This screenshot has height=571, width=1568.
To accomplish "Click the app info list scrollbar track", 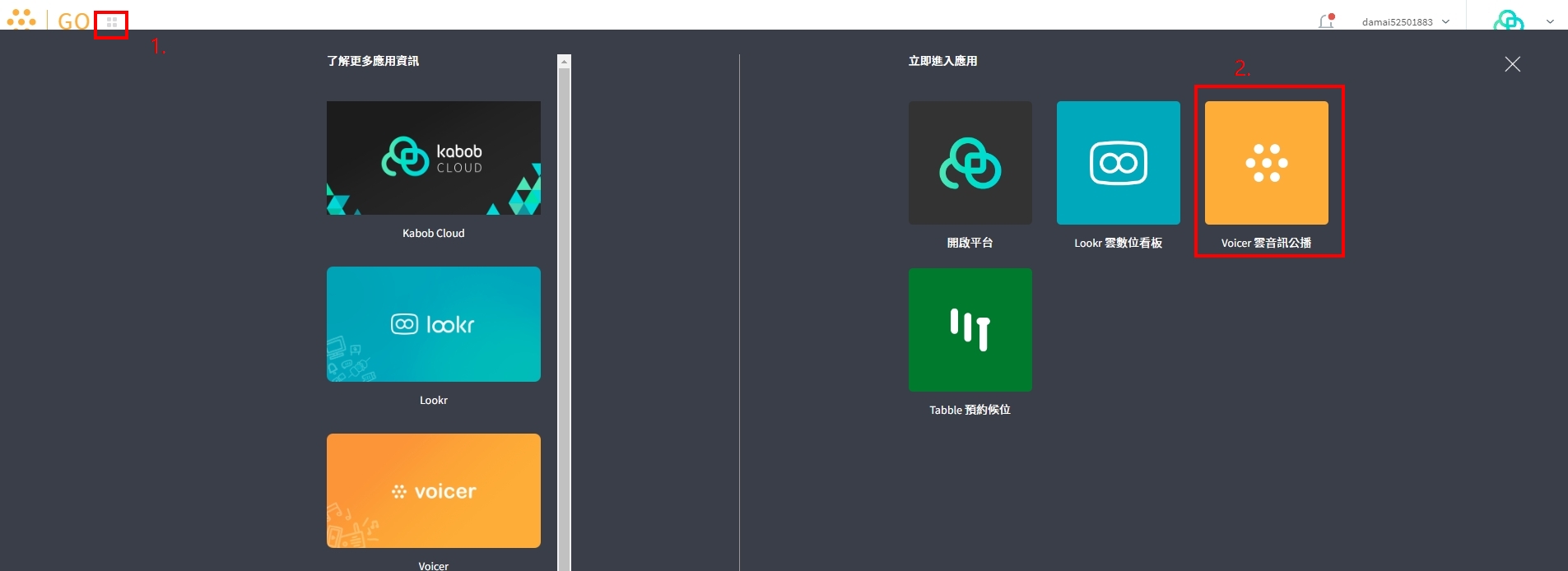I will [564, 329].
